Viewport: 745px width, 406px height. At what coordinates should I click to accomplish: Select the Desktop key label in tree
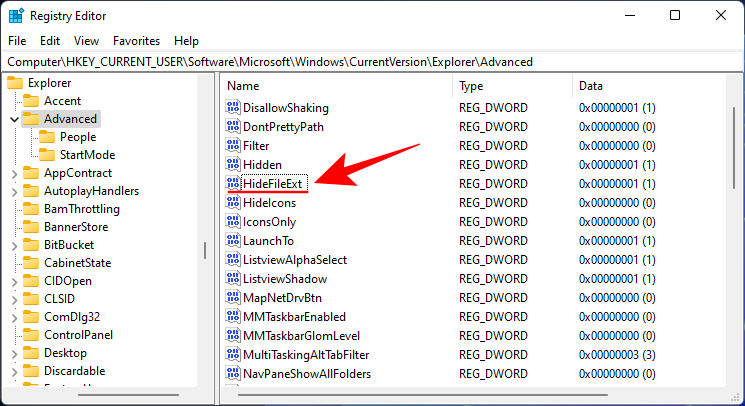click(66, 353)
